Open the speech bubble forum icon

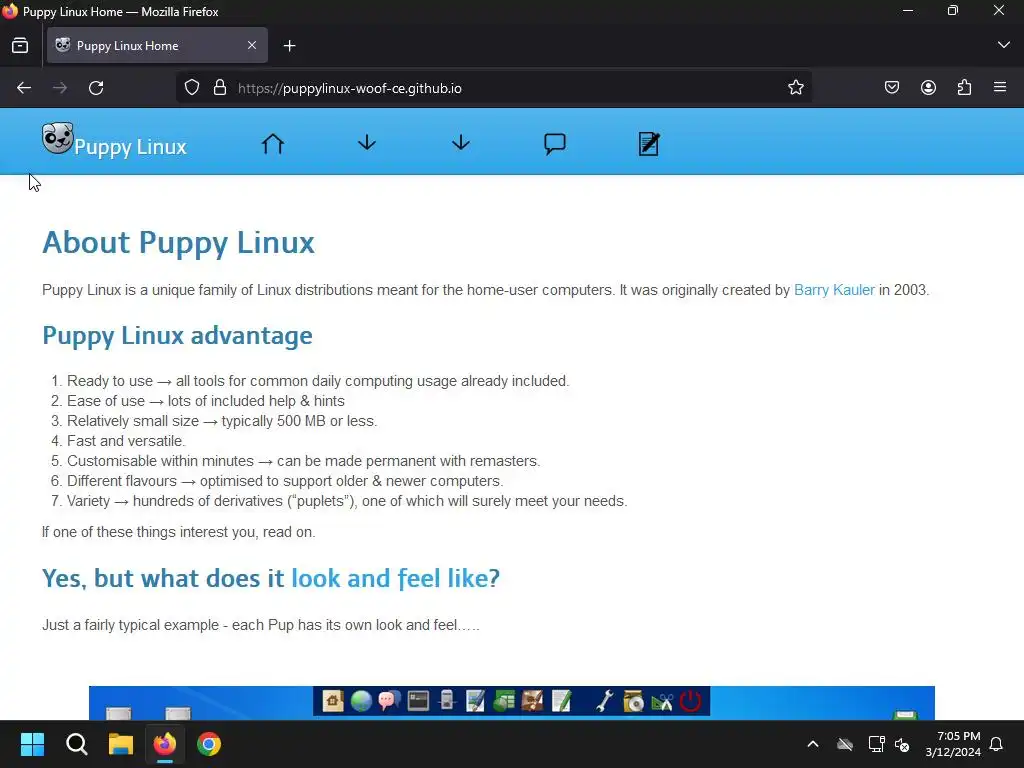554,144
